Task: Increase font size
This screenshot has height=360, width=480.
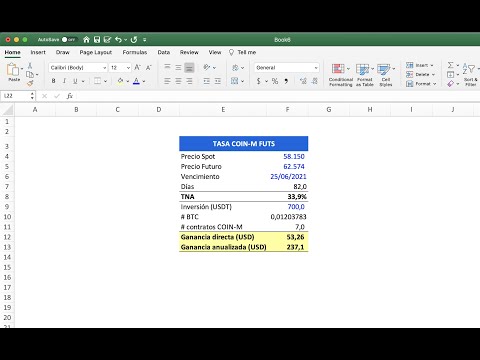Action: 137,68
